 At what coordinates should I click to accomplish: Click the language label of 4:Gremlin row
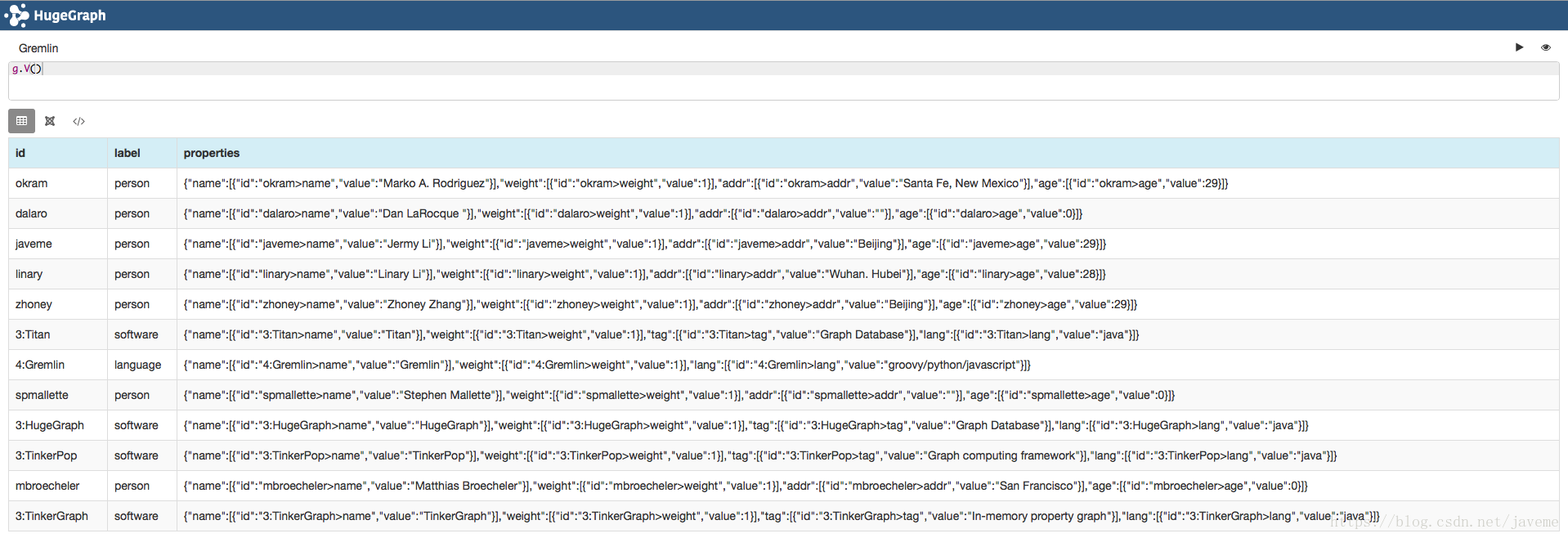pos(137,365)
